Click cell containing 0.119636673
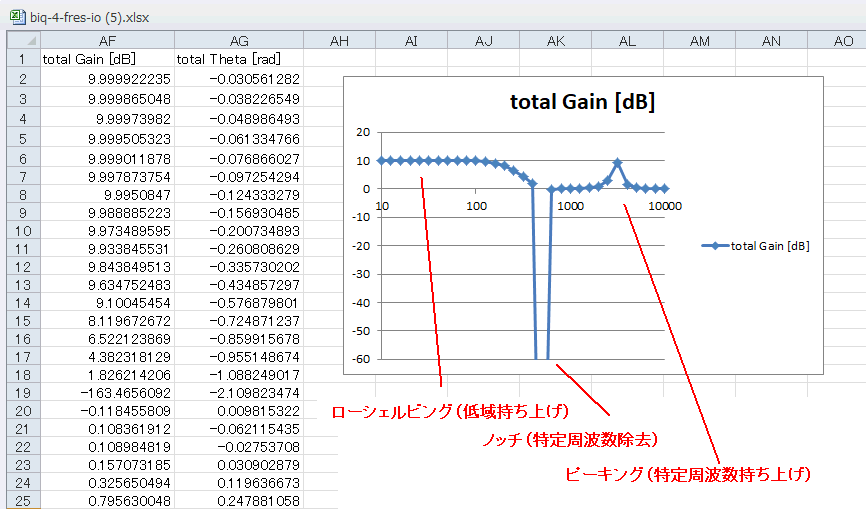Image resolution: width=866 pixels, height=509 pixels. click(x=239, y=483)
